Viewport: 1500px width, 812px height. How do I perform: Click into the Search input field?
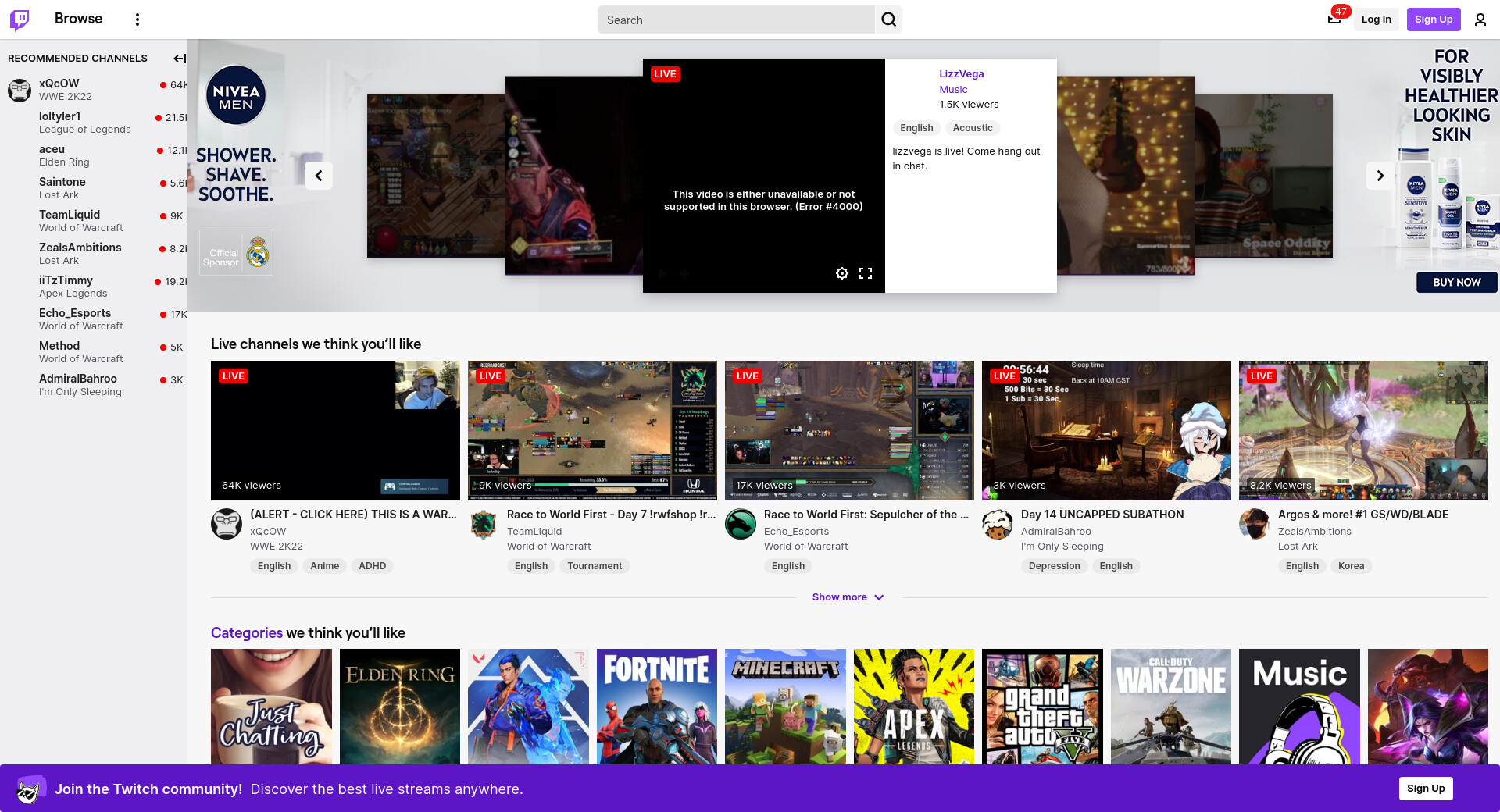click(736, 20)
